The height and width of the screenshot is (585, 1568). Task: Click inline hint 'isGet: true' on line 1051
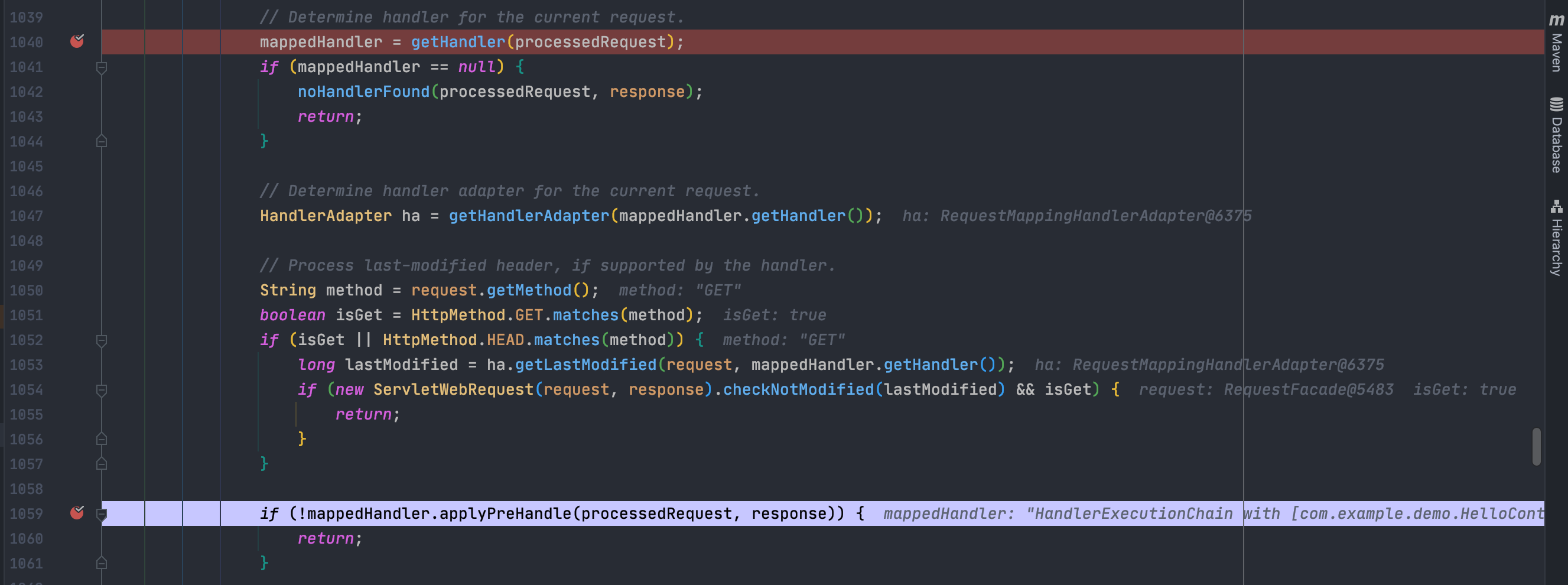775,316
